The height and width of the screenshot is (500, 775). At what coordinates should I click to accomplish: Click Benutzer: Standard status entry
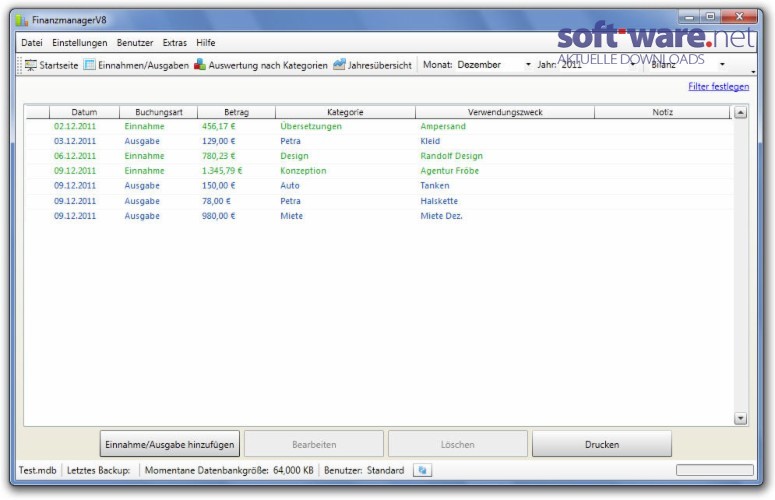click(364, 470)
